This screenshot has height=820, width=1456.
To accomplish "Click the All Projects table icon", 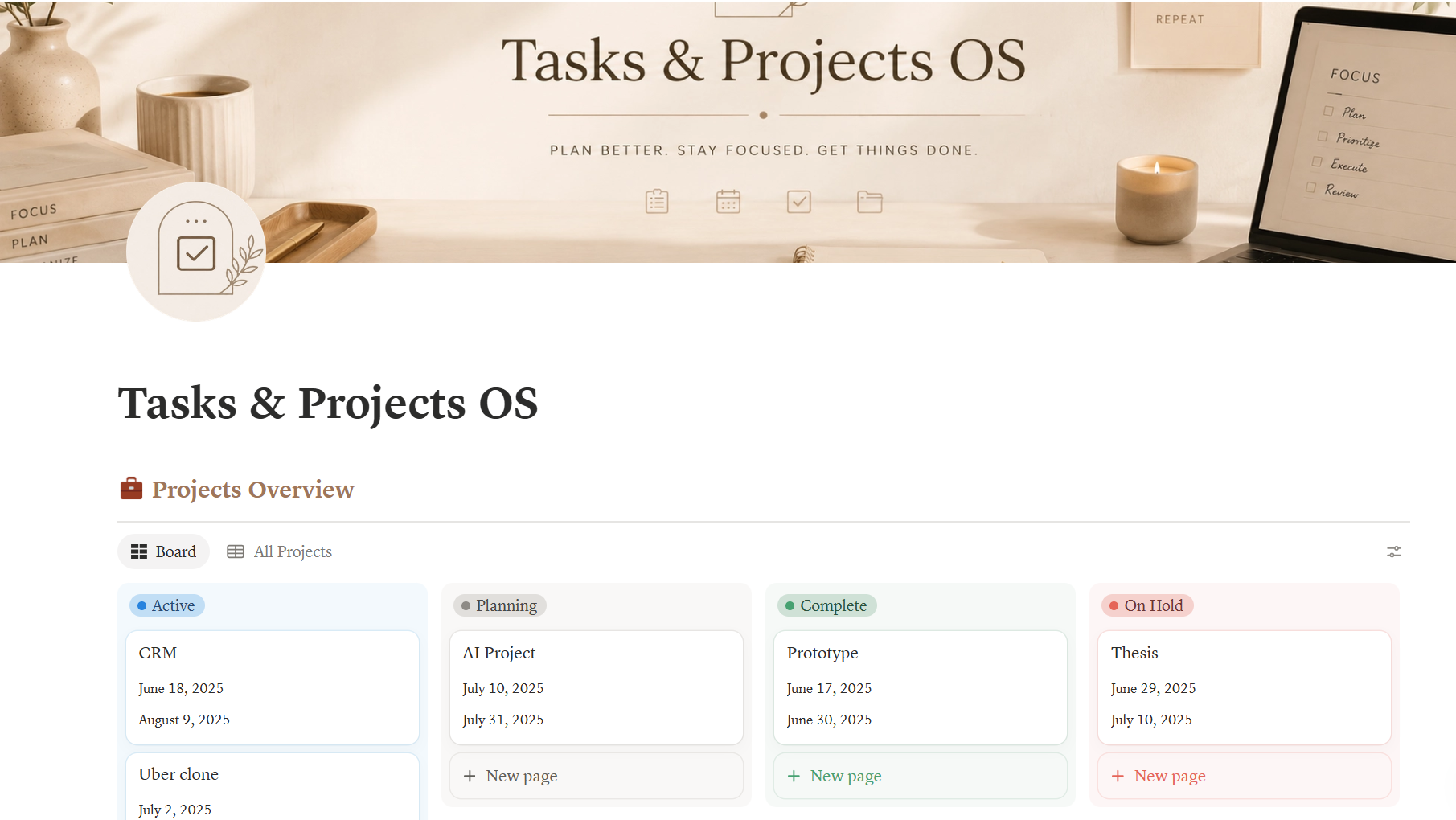I will point(236,551).
